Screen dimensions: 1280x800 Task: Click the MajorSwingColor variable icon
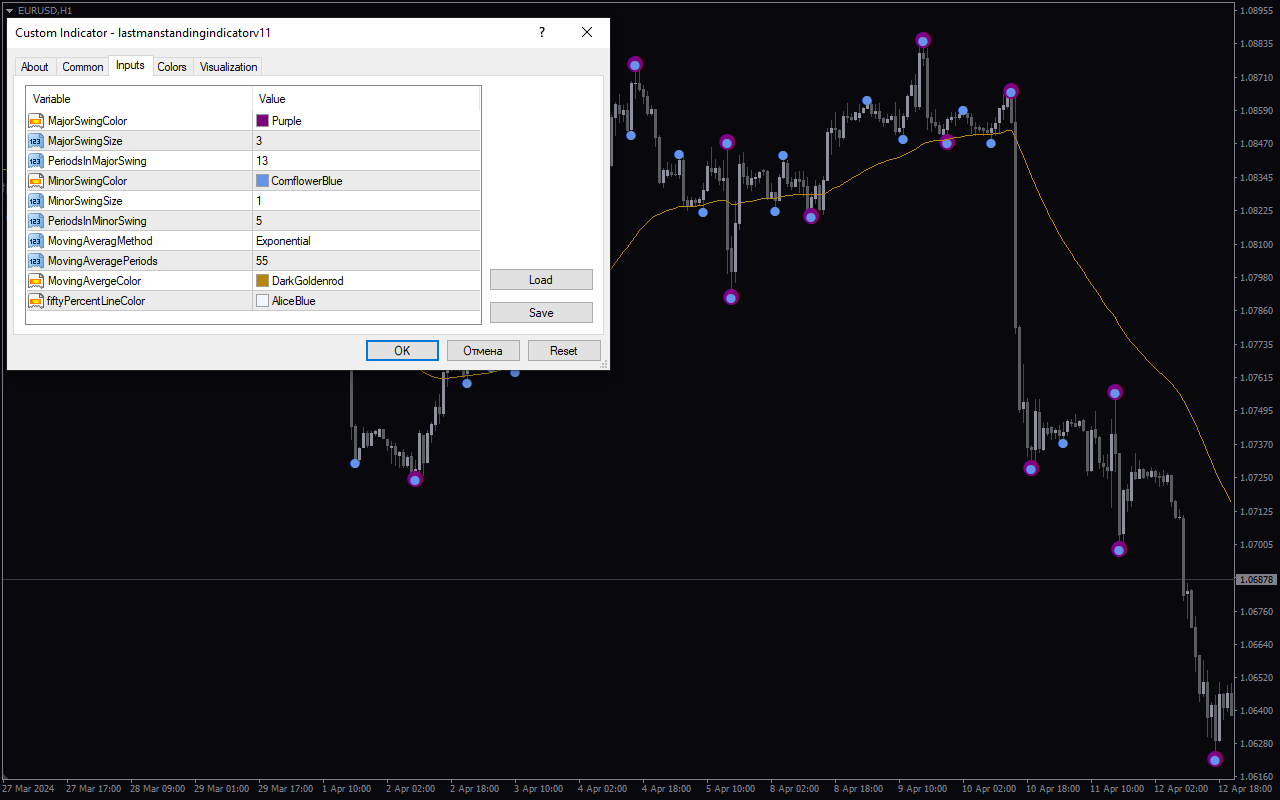point(36,121)
